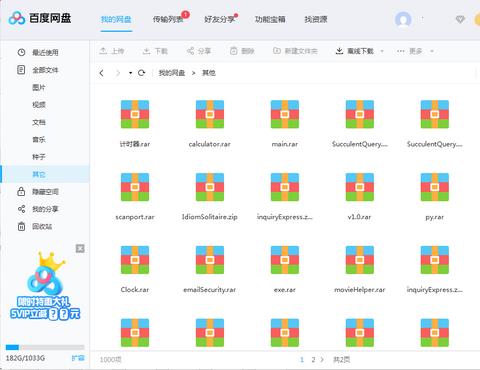Filter by 音乐 category

coord(39,140)
